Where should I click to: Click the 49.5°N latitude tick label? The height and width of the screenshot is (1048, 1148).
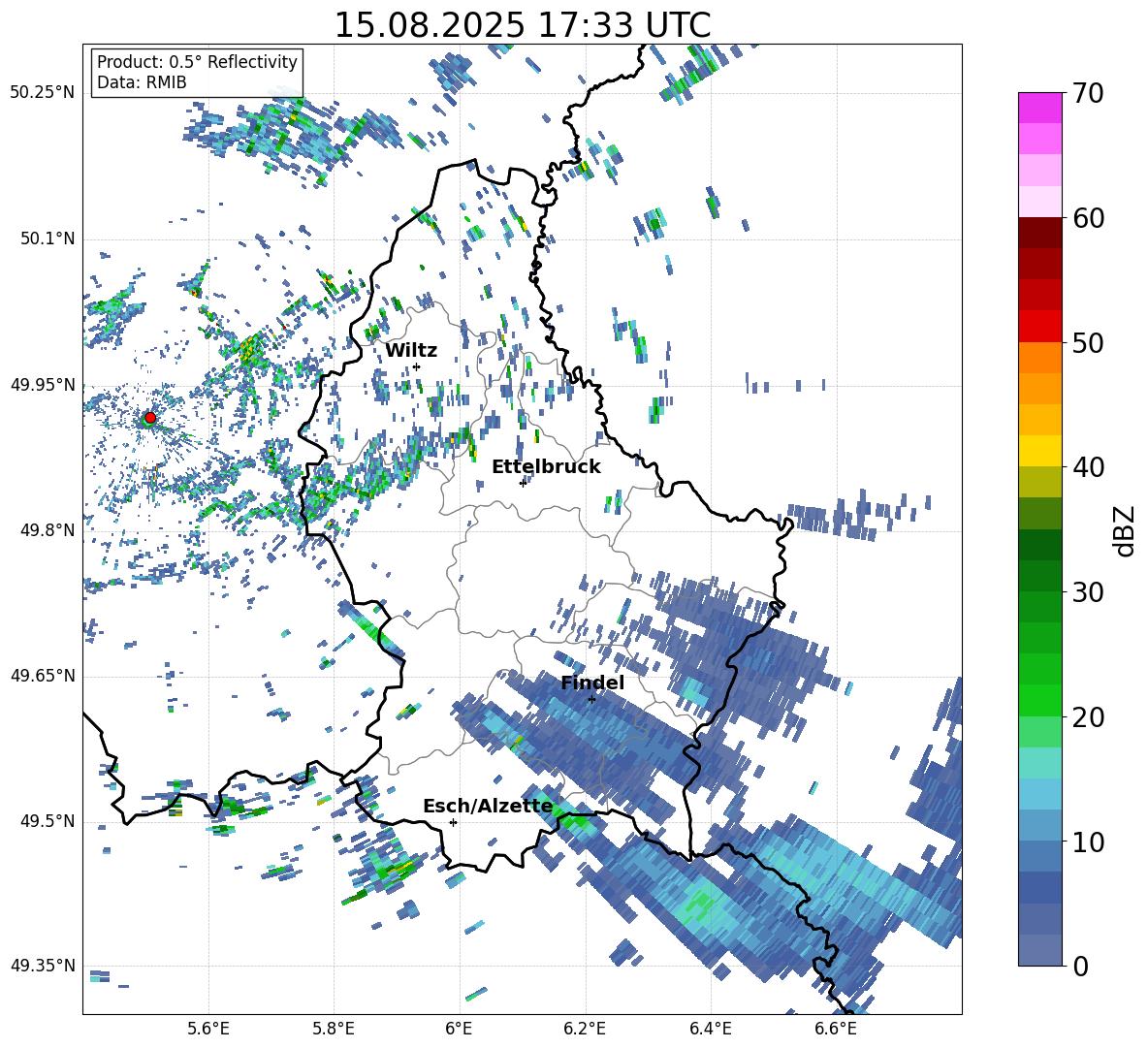tap(48, 821)
